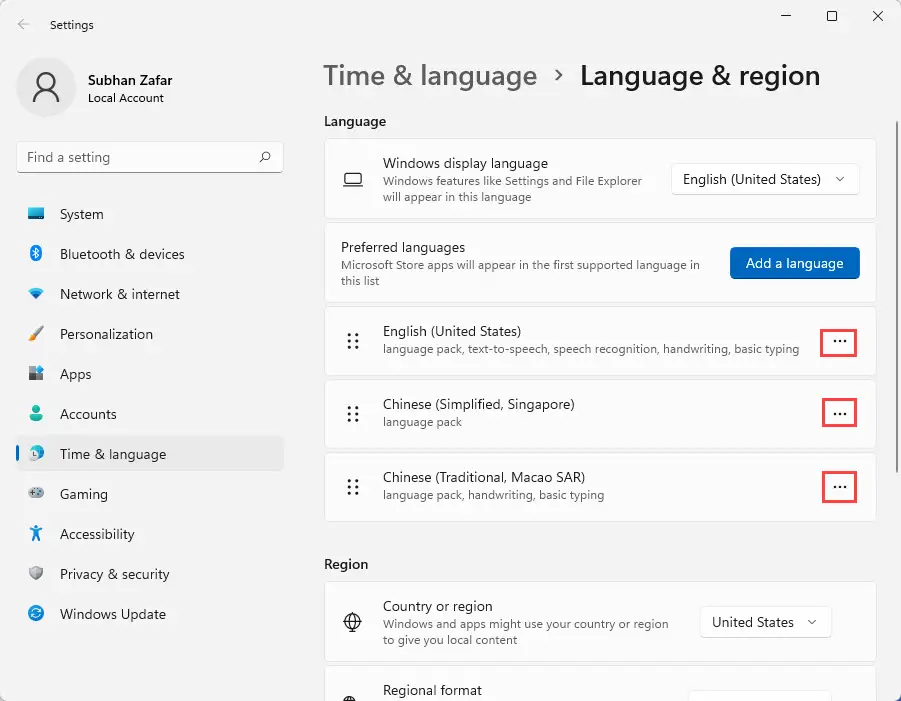Open Windows display language dropdown
Image resolution: width=901 pixels, height=701 pixels.
764,179
